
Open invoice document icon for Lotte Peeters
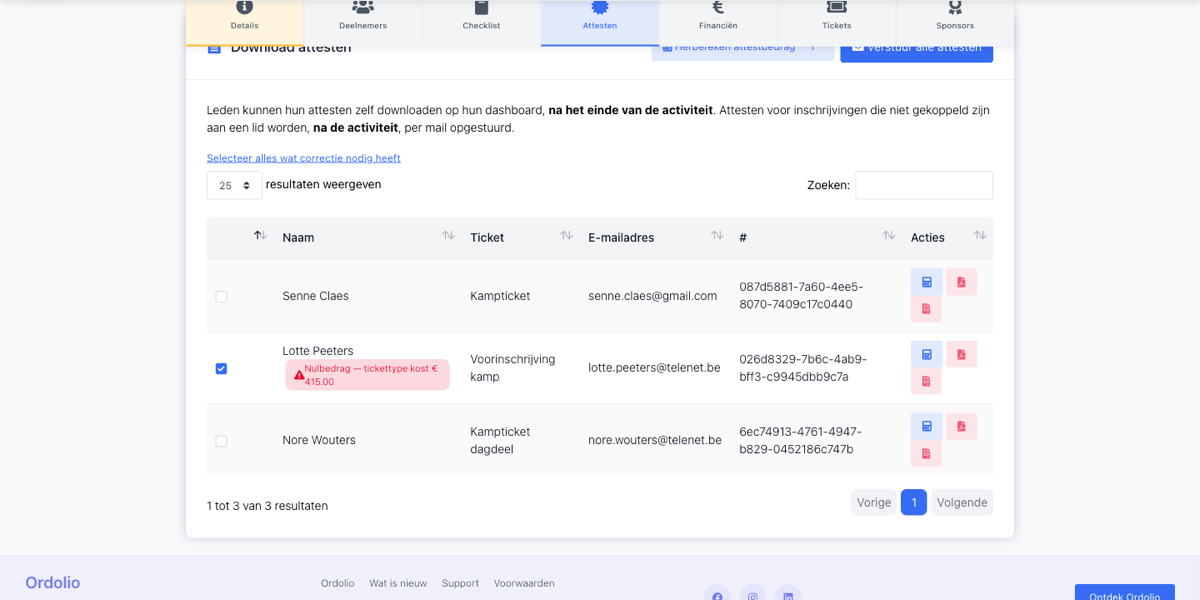click(x=926, y=381)
